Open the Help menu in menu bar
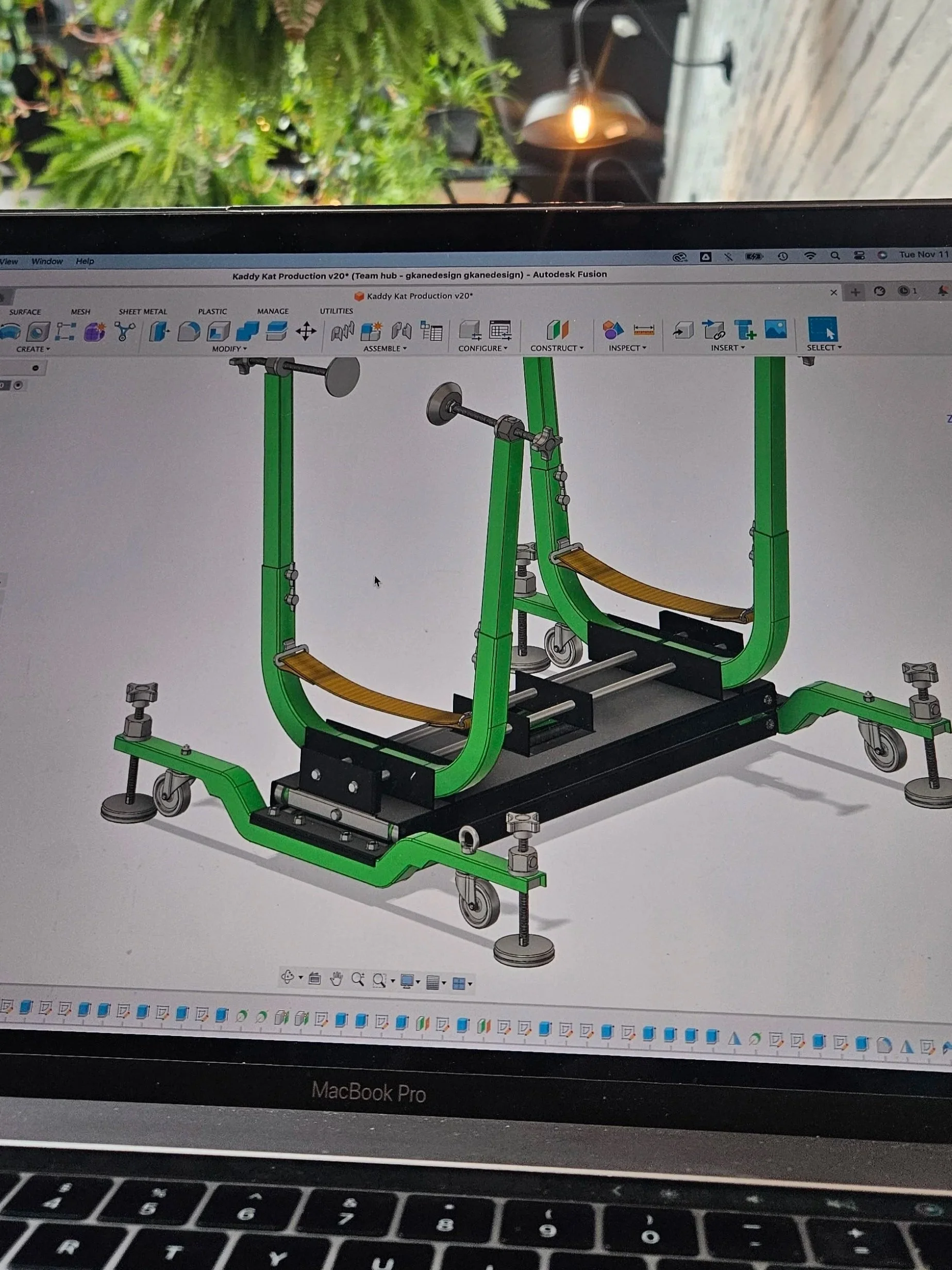Screen dimensions: 952x1270 point(85,261)
